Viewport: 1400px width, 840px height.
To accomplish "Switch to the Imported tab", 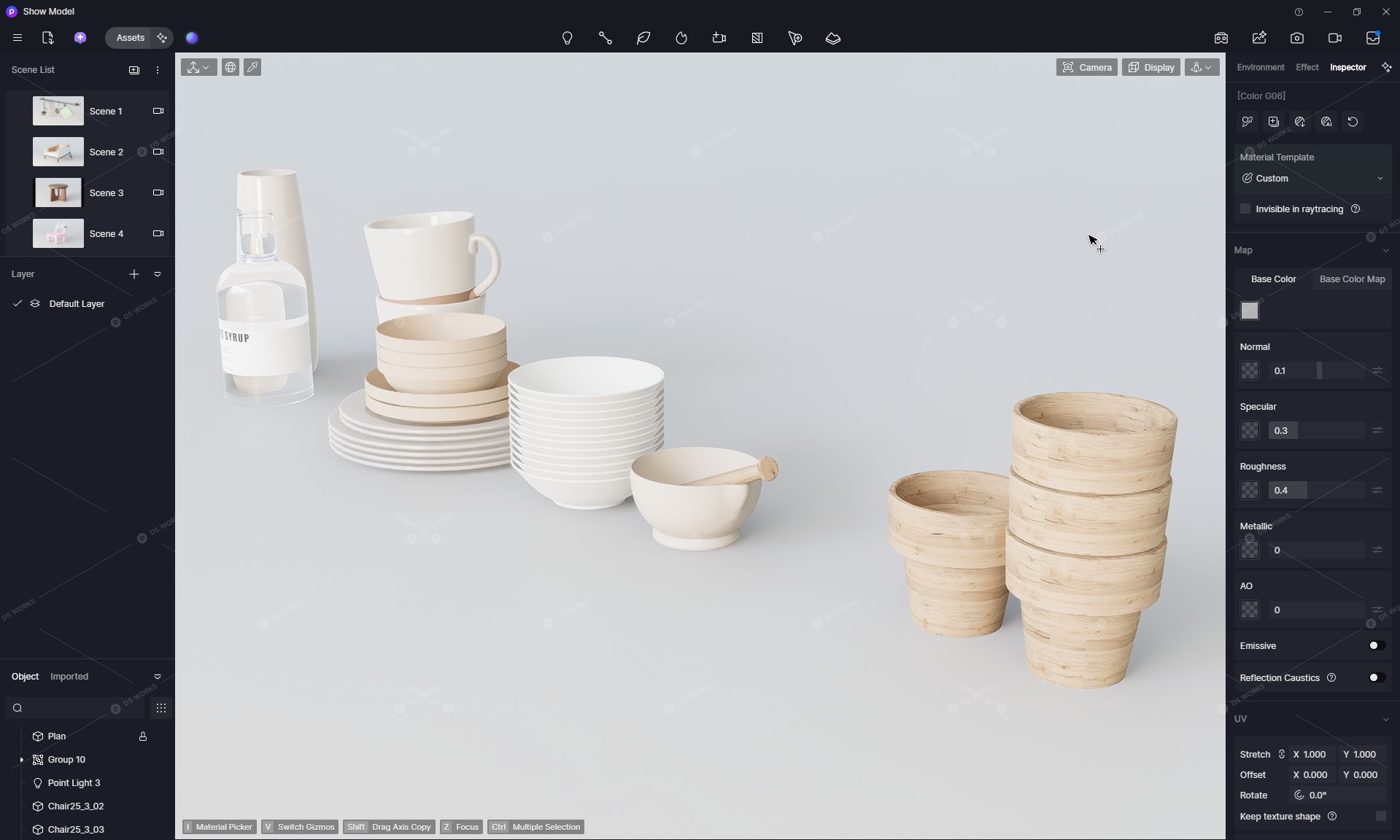I will [x=69, y=677].
